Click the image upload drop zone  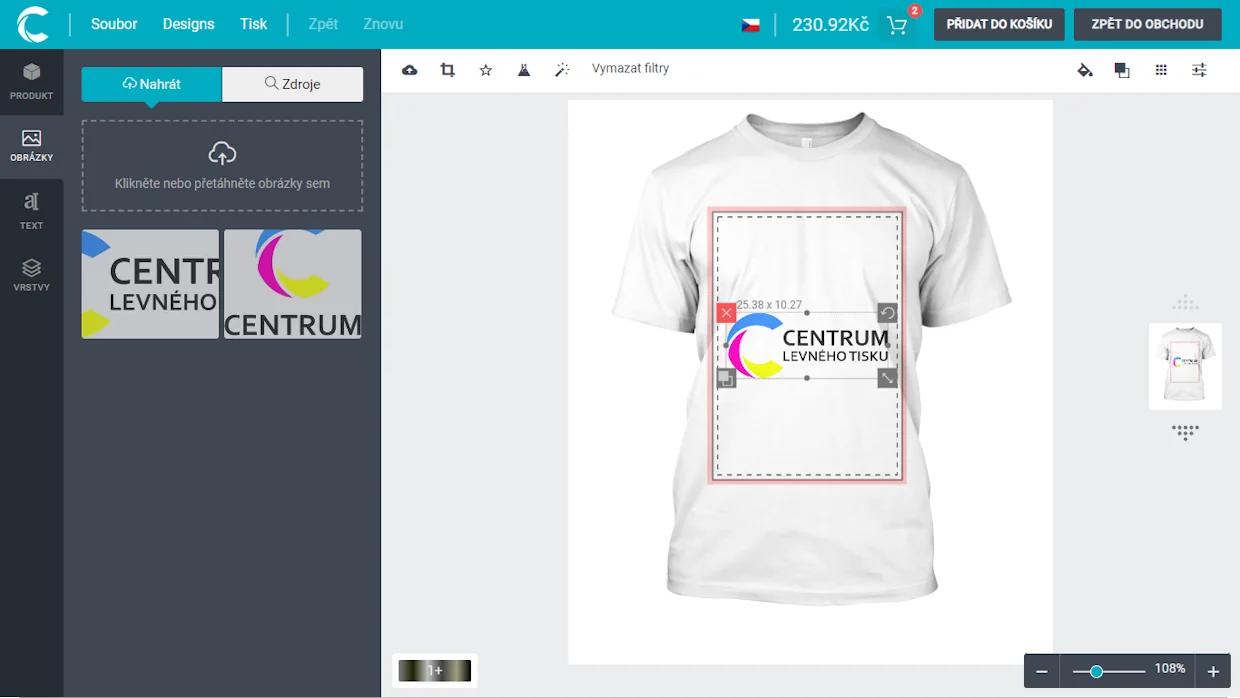(222, 166)
